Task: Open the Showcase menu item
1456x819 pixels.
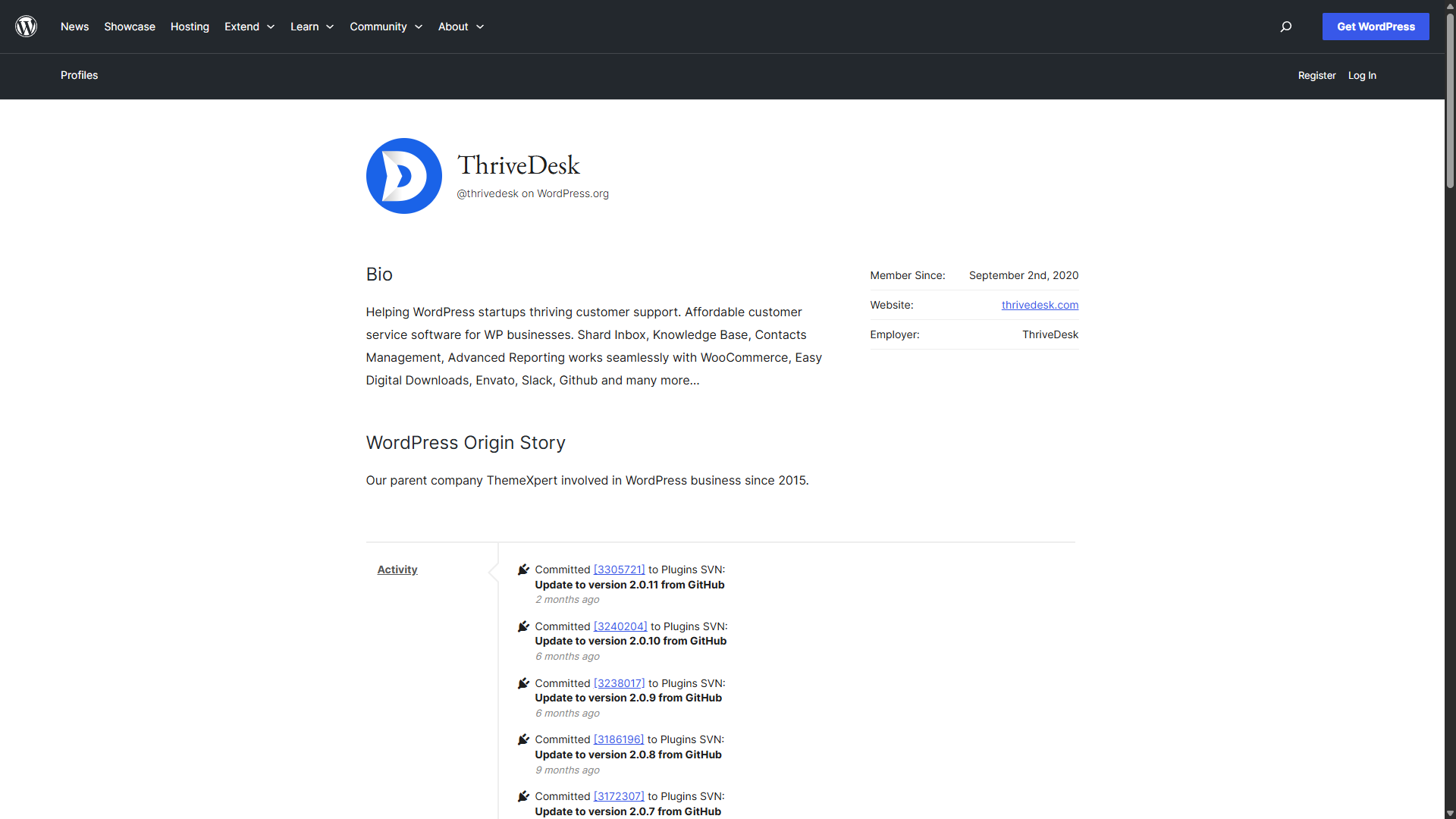Action: 130,27
